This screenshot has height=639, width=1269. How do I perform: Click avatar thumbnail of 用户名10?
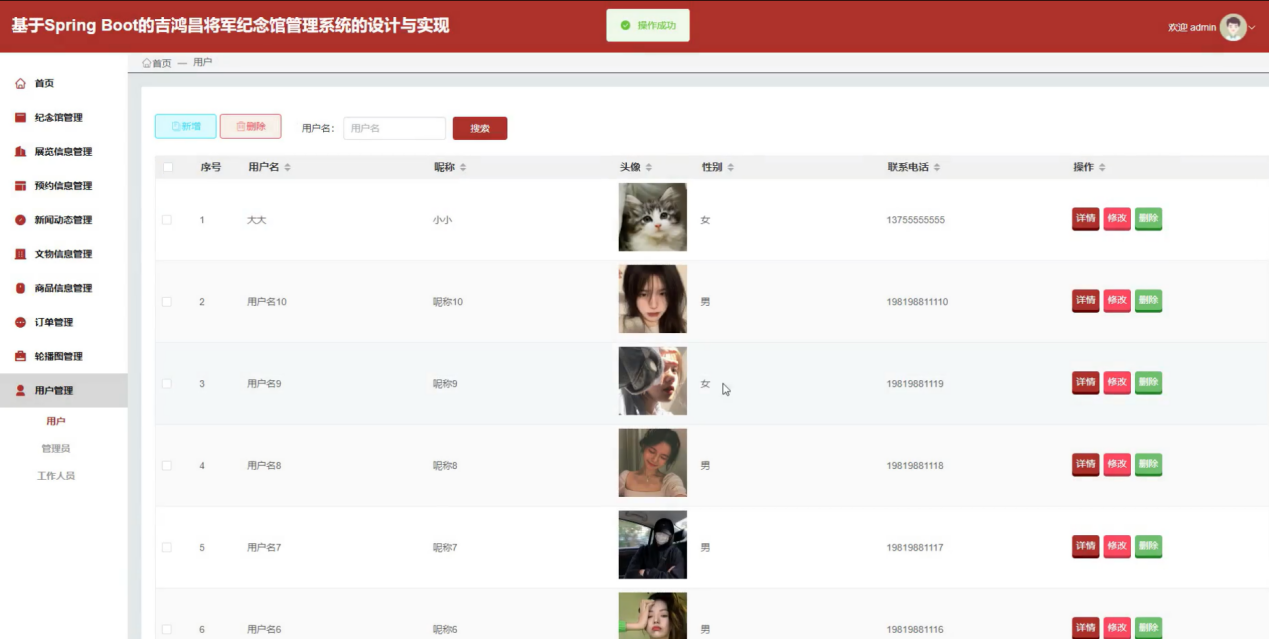point(653,299)
